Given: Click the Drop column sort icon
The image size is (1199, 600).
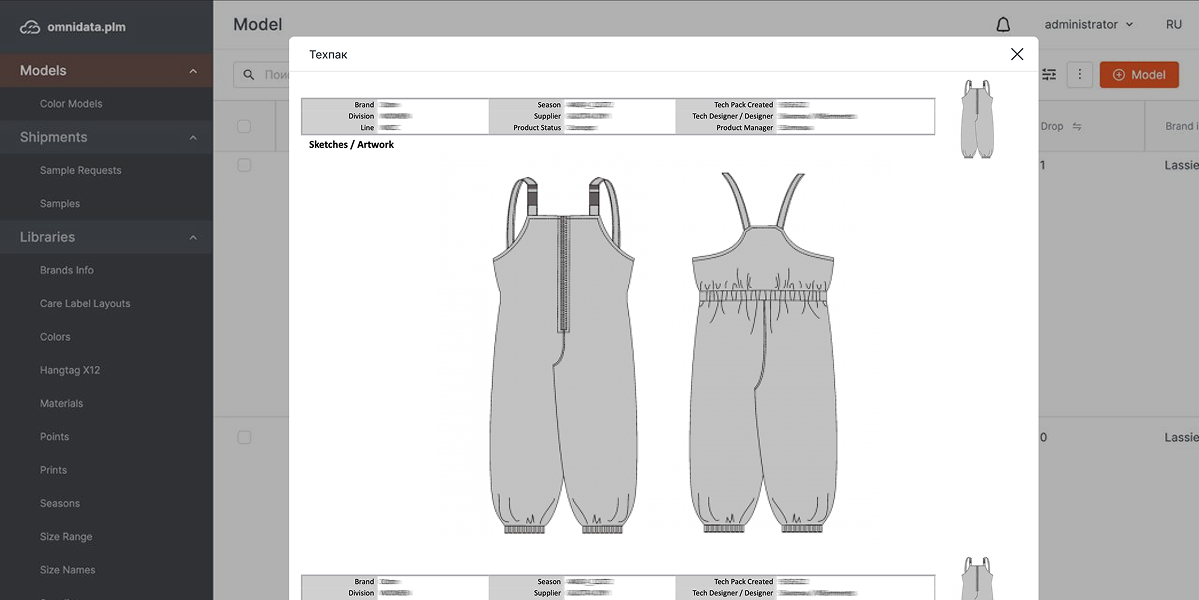Looking at the screenshot, I should [1077, 127].
